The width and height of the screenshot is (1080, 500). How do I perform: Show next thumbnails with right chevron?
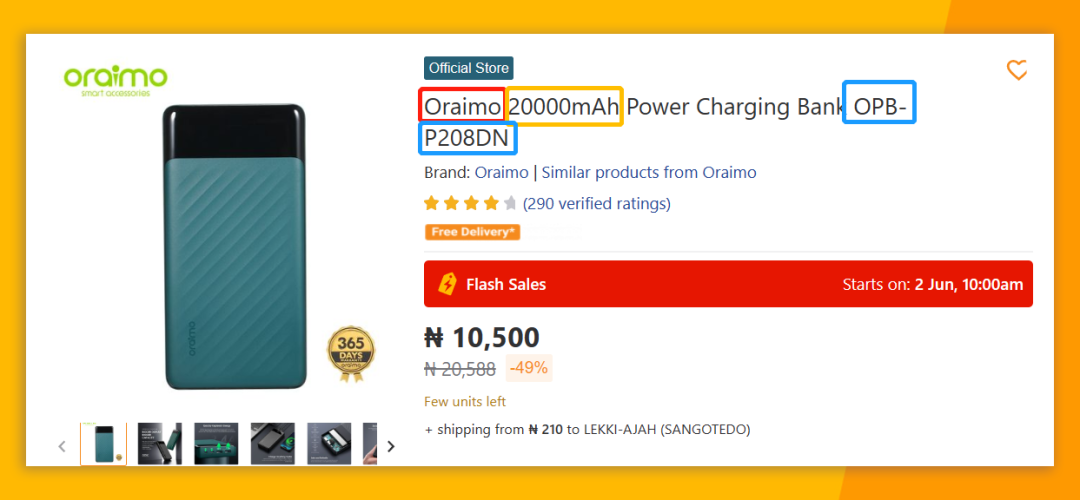(391, 446)
